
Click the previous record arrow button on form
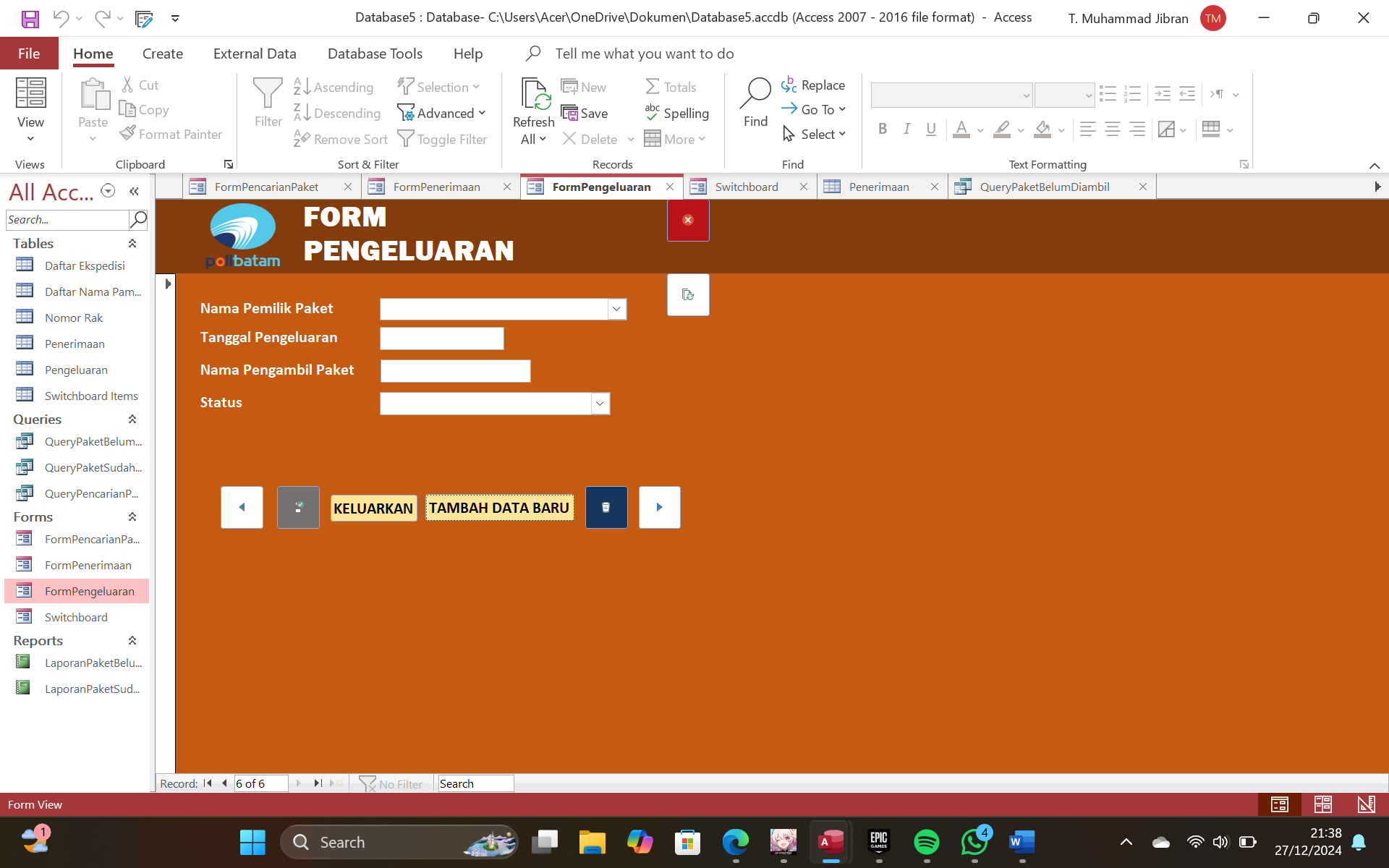coord(242,508)
